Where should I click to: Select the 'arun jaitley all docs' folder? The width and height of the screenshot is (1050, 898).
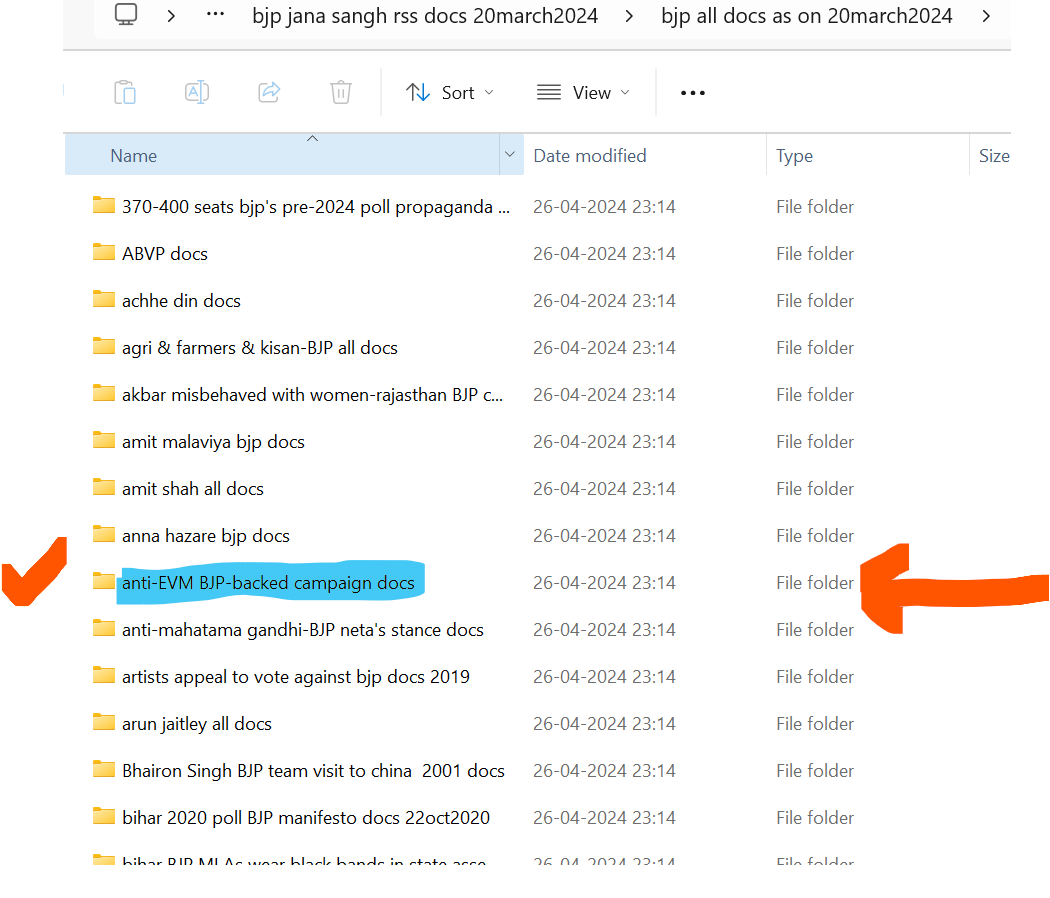click(x=197, y=724)
